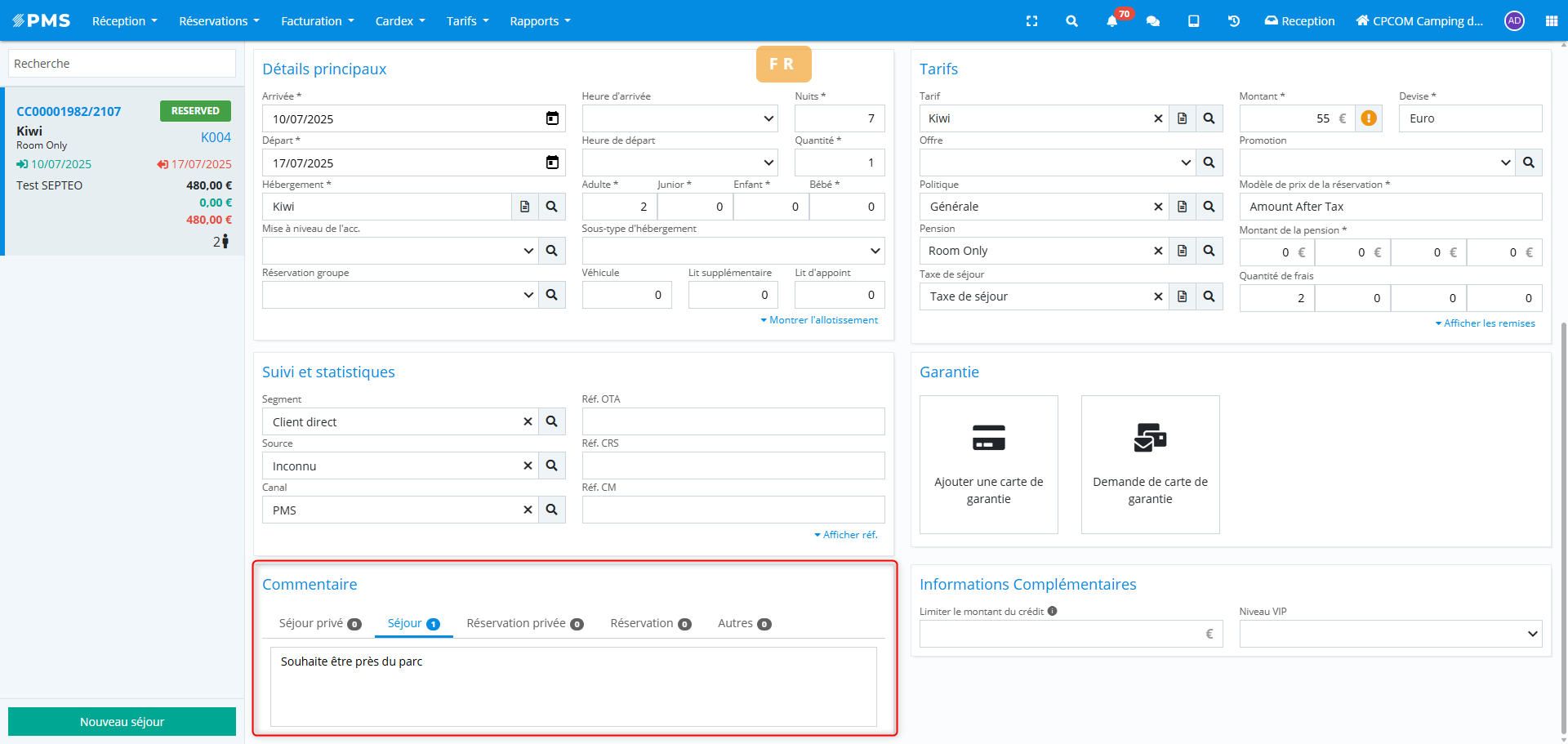Open the apps grid icon

pos(1551,21)
